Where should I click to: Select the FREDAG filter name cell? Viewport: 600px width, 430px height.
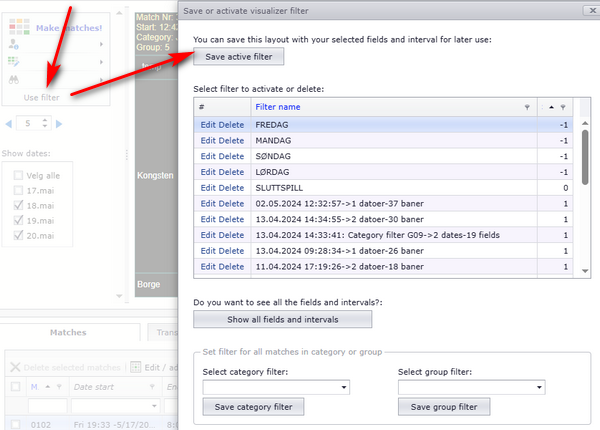click(394, 125)
